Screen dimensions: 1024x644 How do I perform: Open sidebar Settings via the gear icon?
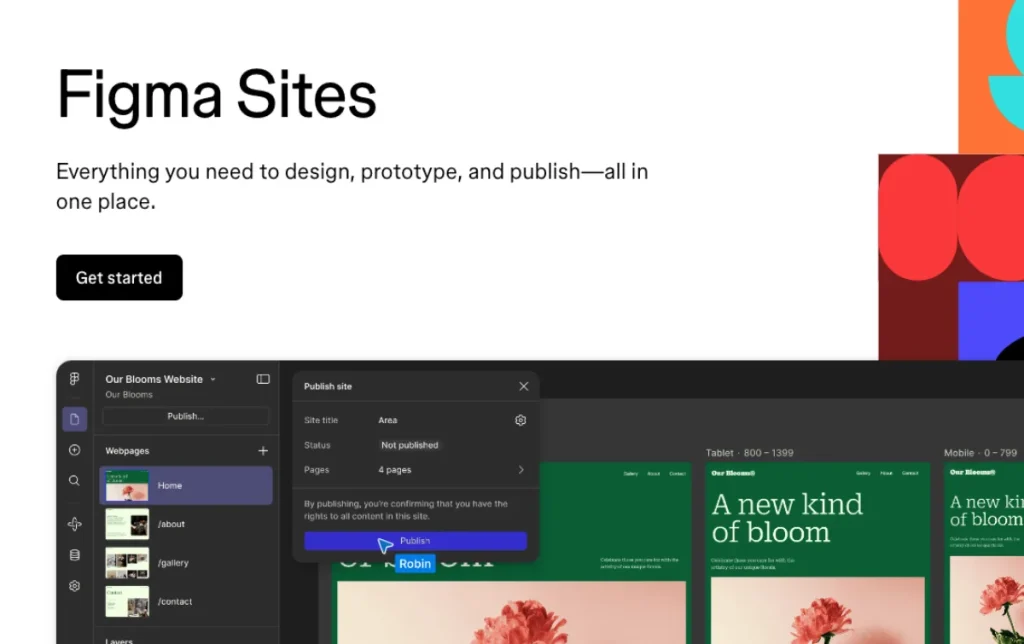[x=74, y=586]
